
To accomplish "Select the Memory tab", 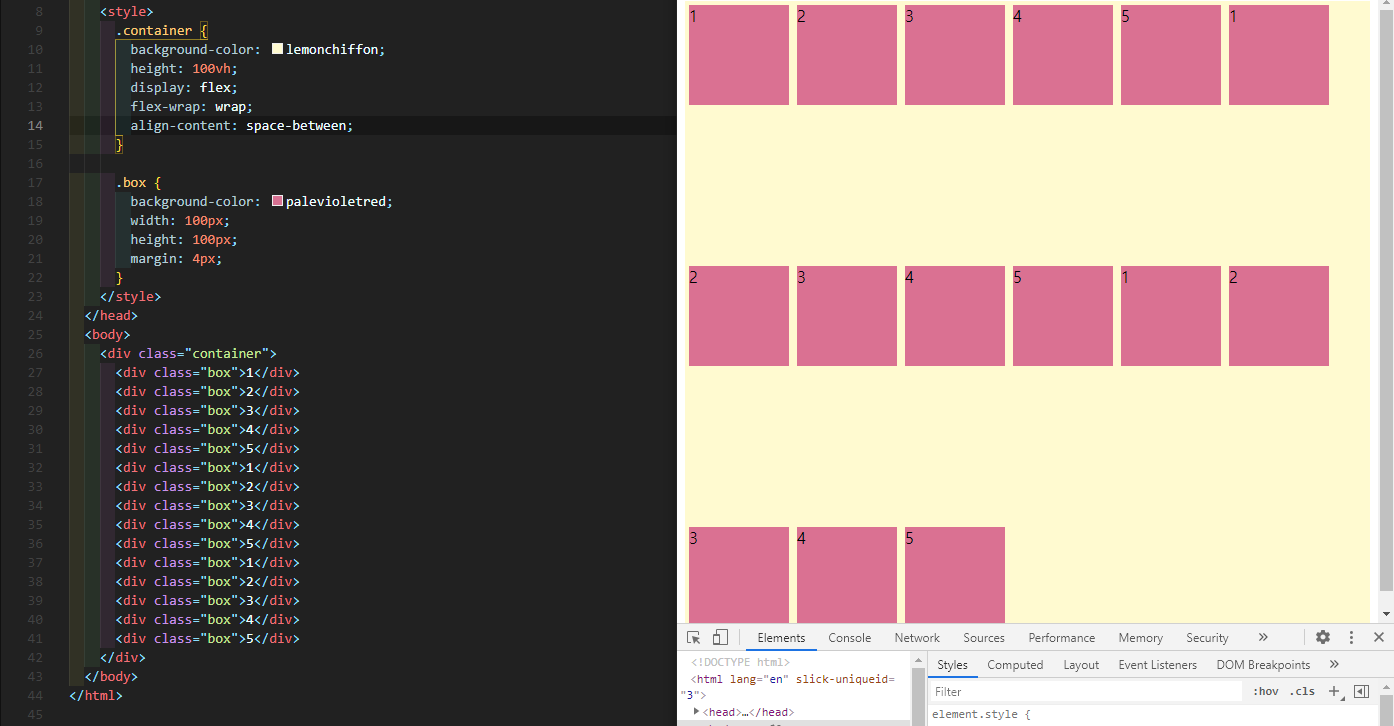I will click(1140, 637).
